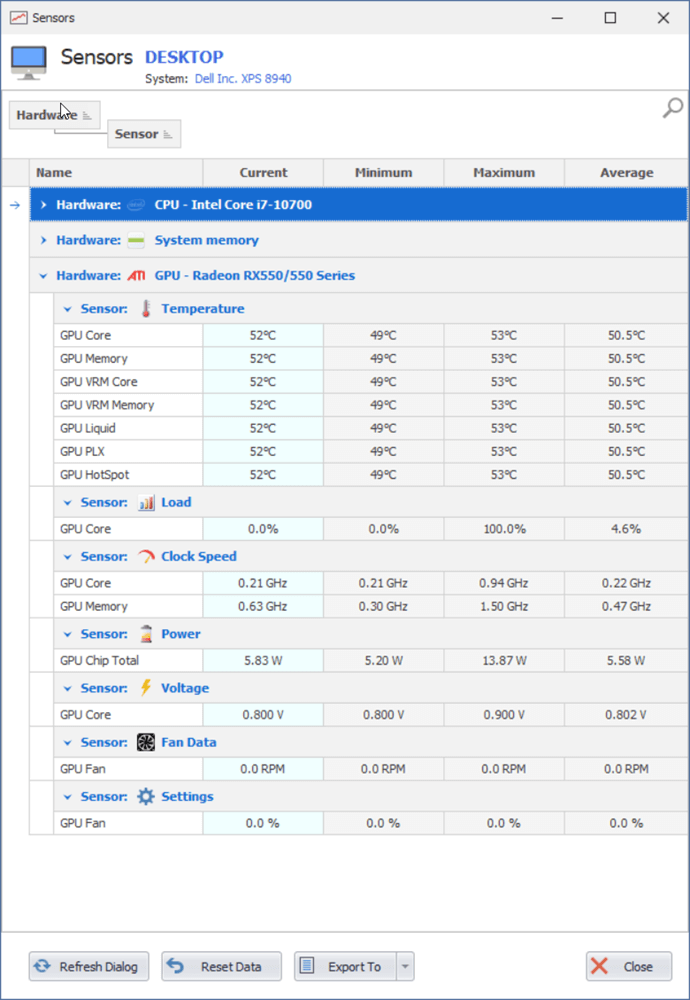Viewport: 690px width, 1000px height.
Task: Click the 5.20 W minimum power cell
Action: point(383,661)
